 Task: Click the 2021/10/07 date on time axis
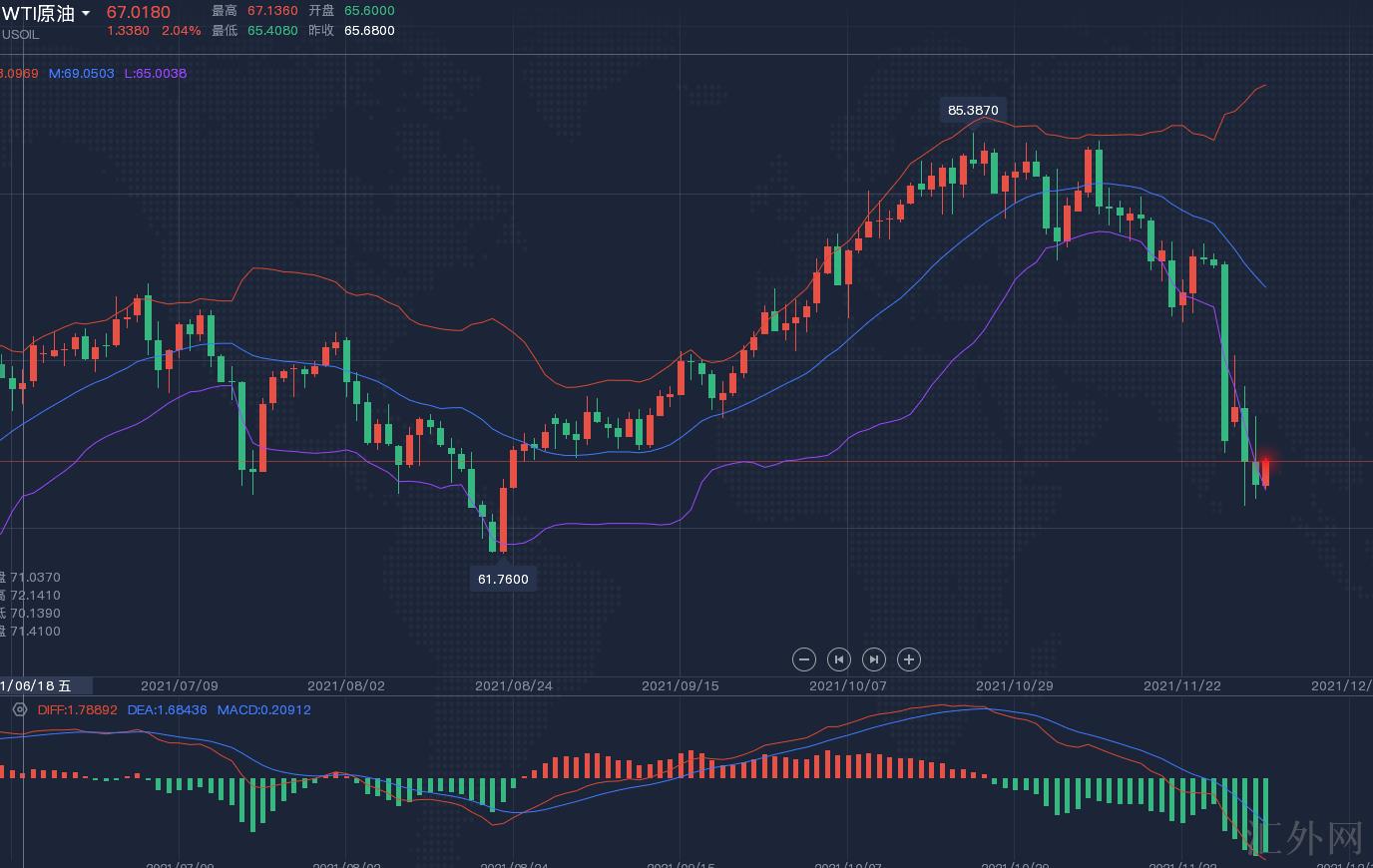[847, 685]
